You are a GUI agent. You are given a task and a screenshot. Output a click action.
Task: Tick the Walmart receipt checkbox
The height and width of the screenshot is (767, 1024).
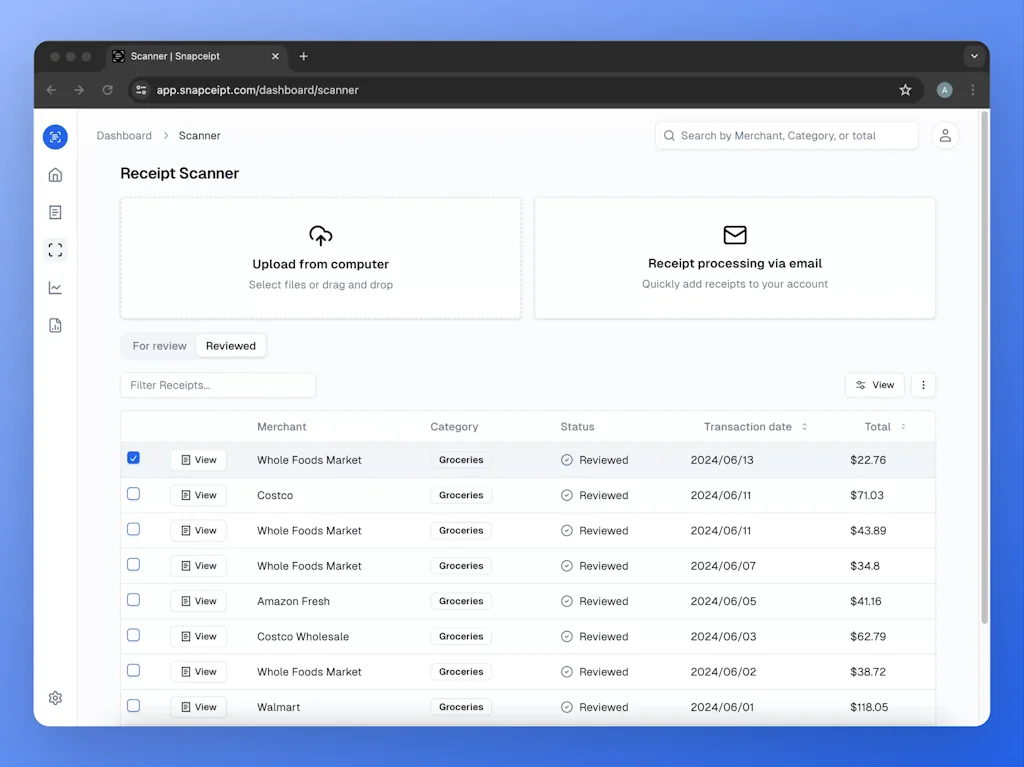coord(133,706)
